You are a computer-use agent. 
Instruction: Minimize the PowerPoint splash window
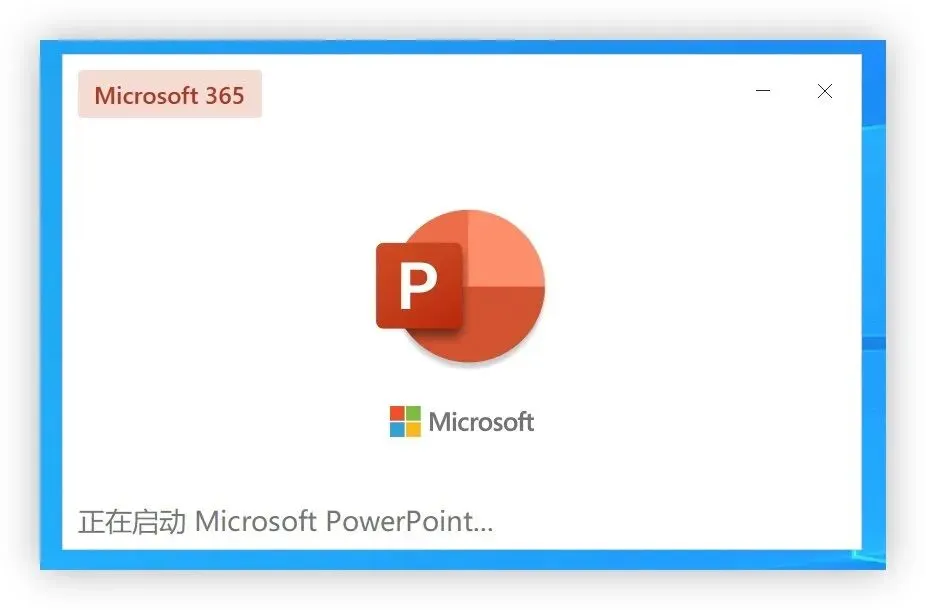click(x=763, y=91)
